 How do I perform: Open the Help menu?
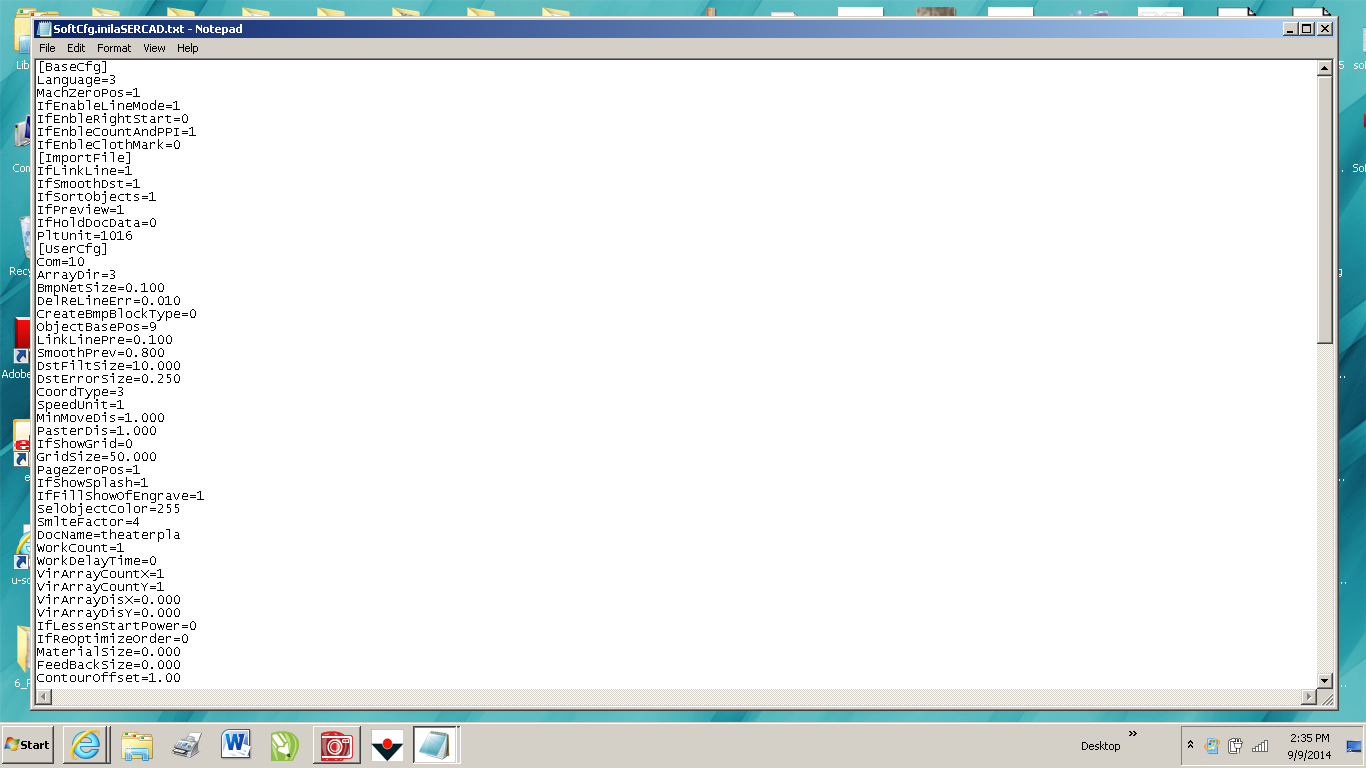[x=188, y=48]
